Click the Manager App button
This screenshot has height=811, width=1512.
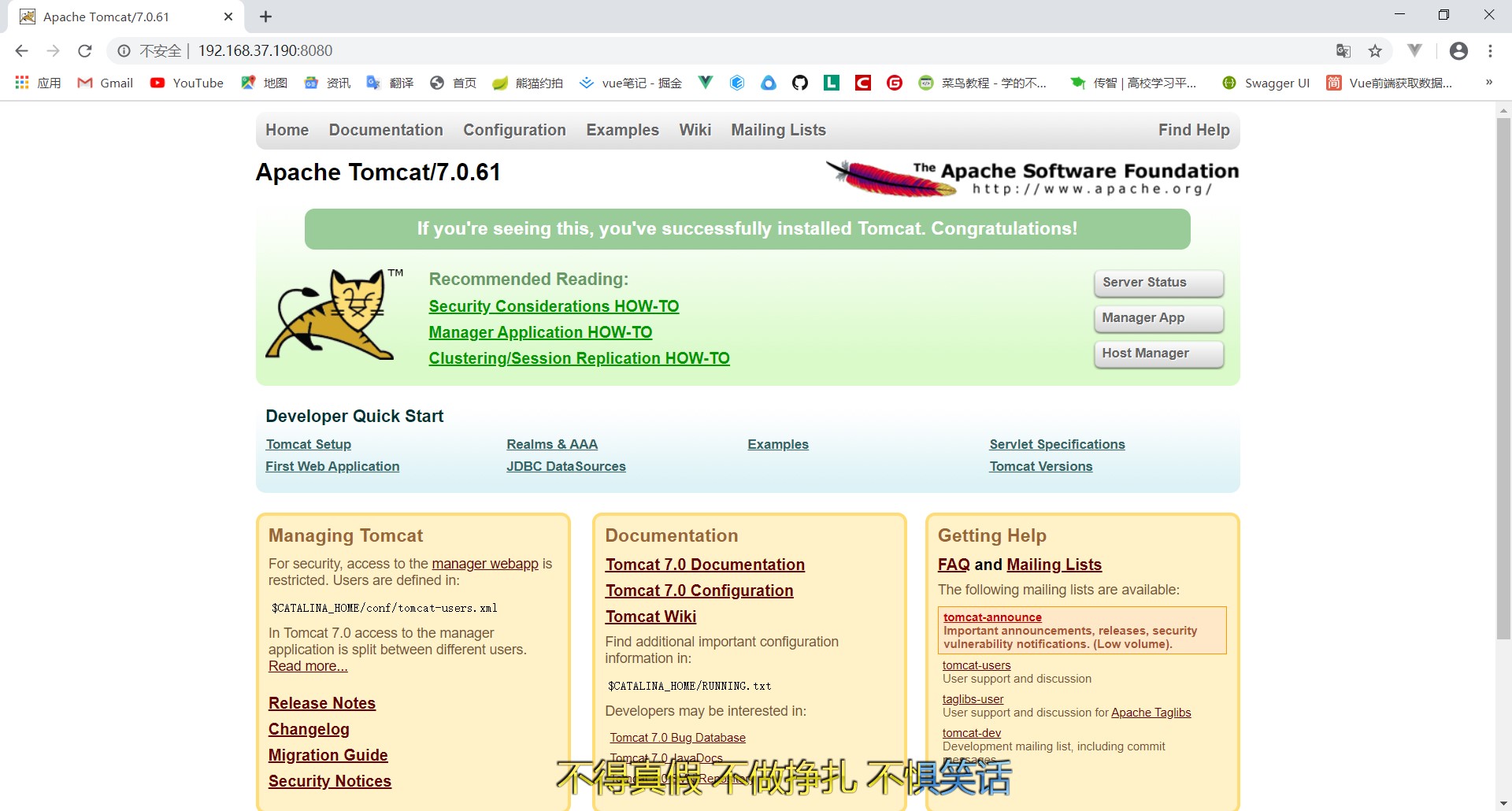click(1158, 318)
